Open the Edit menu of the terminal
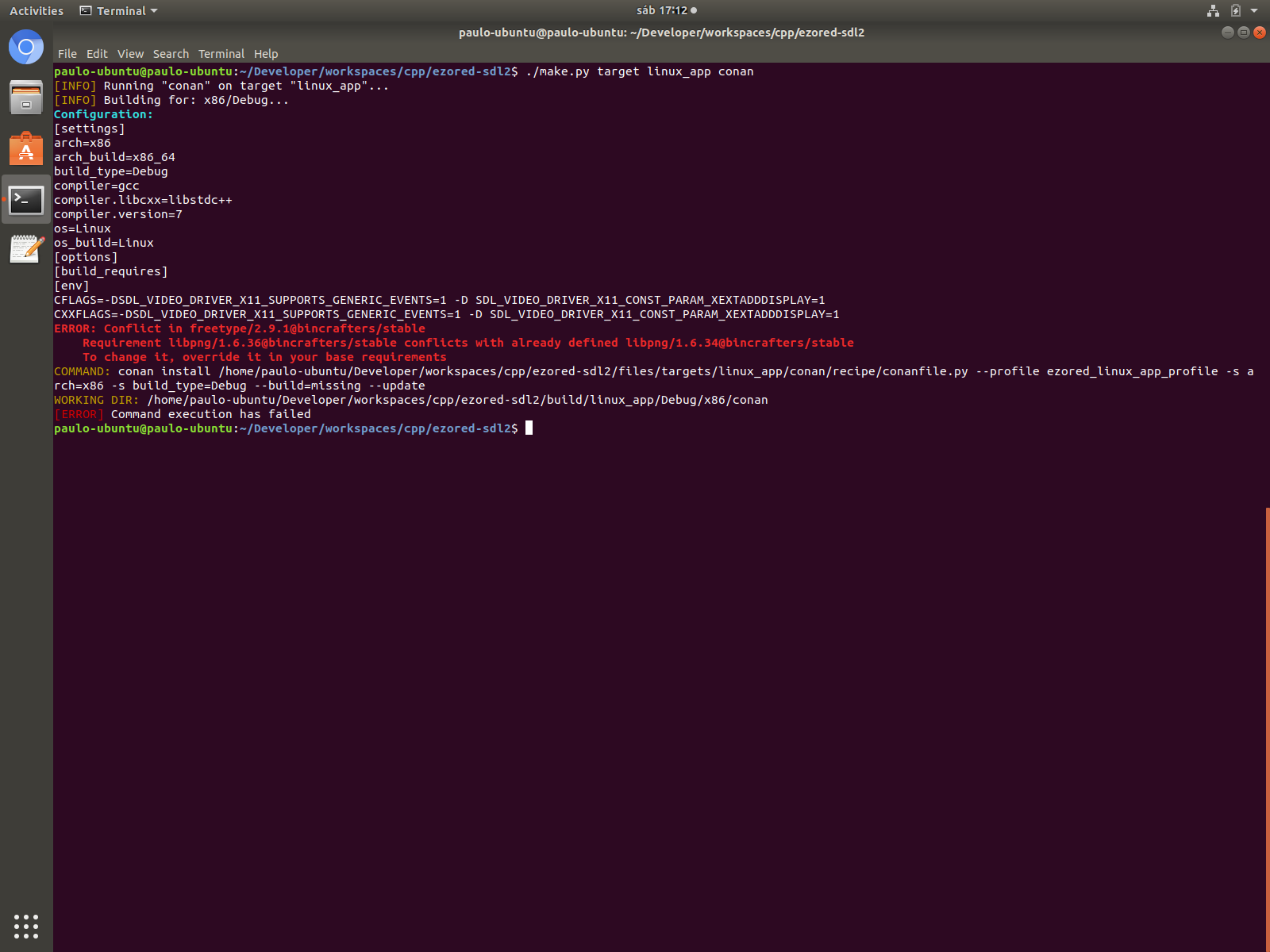This screenshot has height=952, width=1270. (97, 53)
